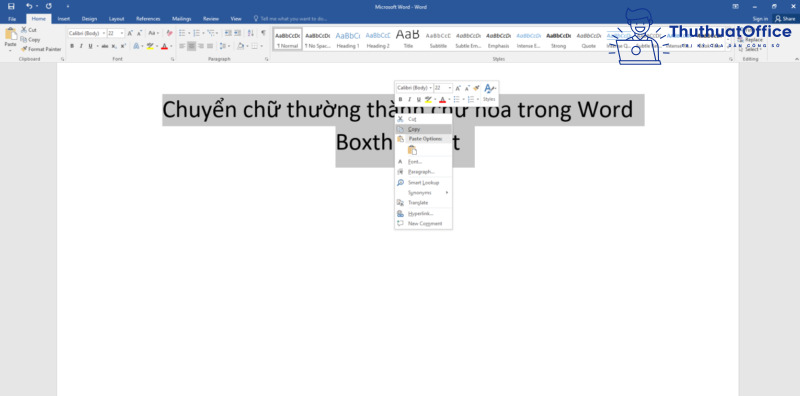Image resolution: width=800 pixels, height=396 pixels.
Task: Toggle ribbon Underline formatting
Action: tap(90, 46)
